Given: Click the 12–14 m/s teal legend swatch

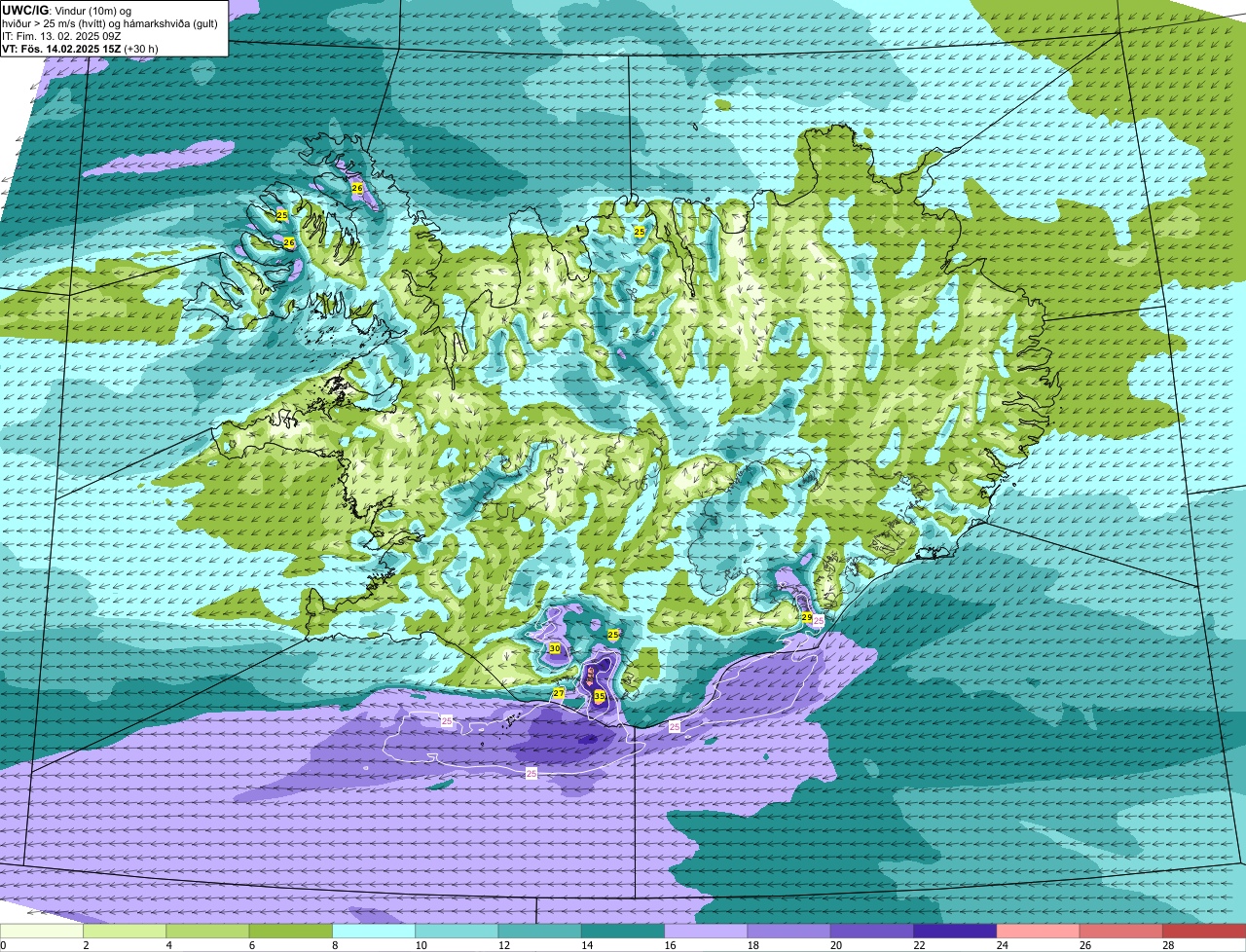Looking at the screenshot, I should (x=540, y=932).
